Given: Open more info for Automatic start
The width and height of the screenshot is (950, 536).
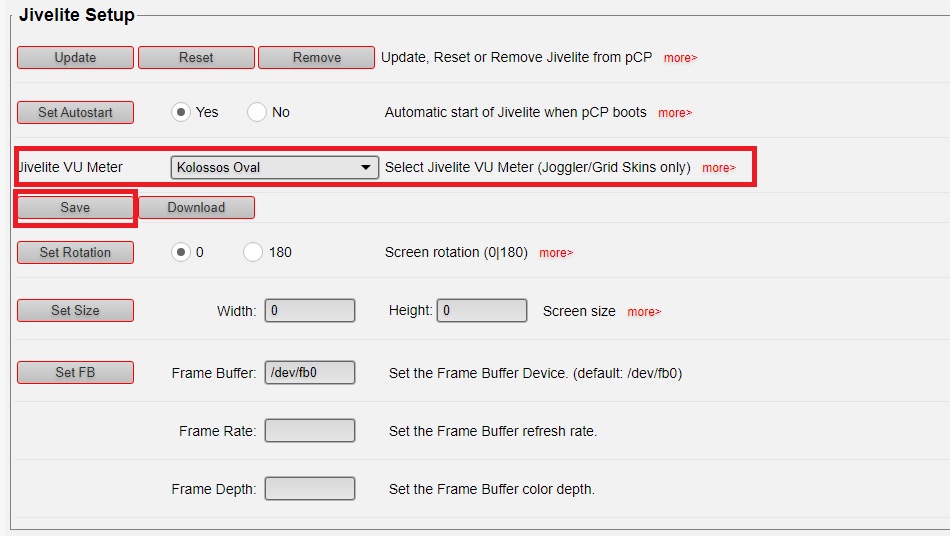Looking at the screenshot, I should [675, 113].
